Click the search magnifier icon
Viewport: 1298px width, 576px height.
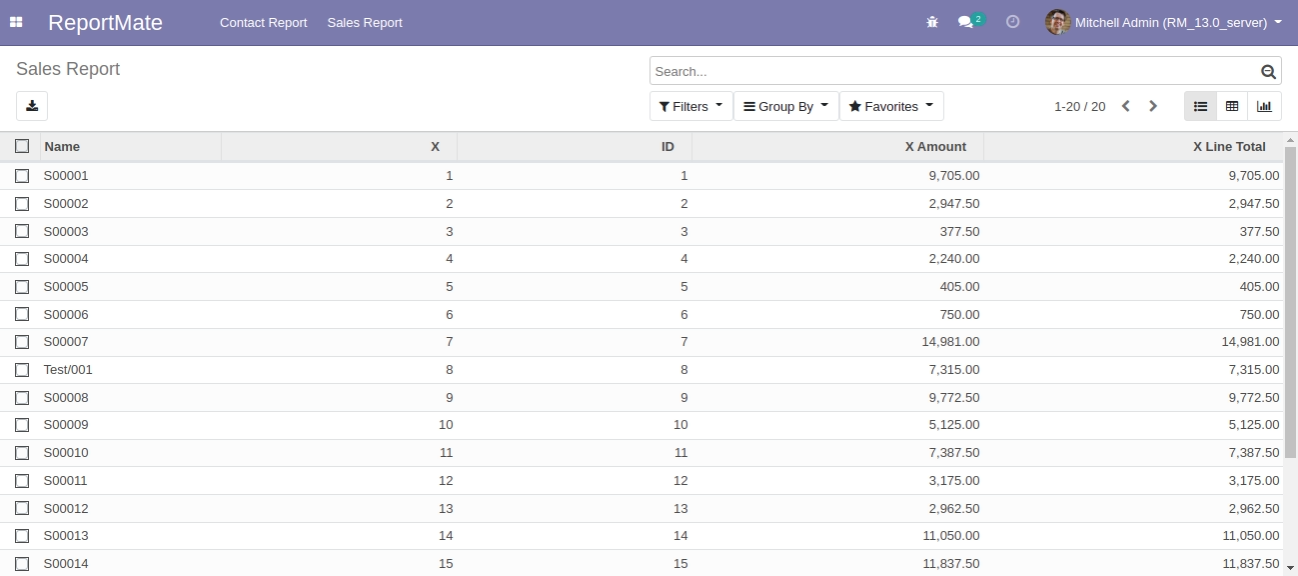(x=1268, y=72)
